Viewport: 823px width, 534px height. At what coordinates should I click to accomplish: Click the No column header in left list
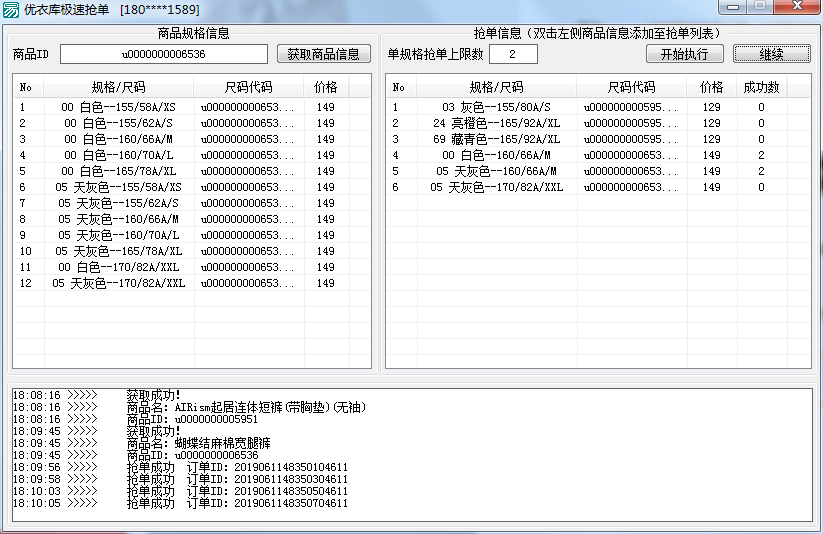[x=28, y=87]
